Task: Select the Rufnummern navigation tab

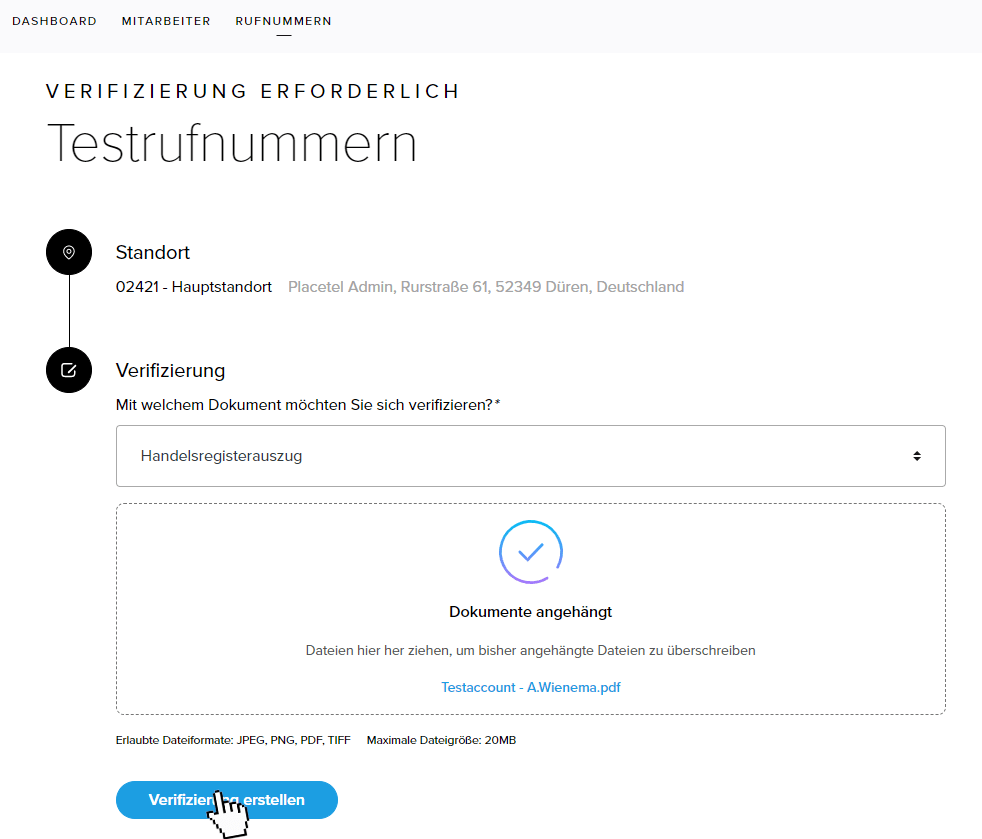Action: coord(283,20)
